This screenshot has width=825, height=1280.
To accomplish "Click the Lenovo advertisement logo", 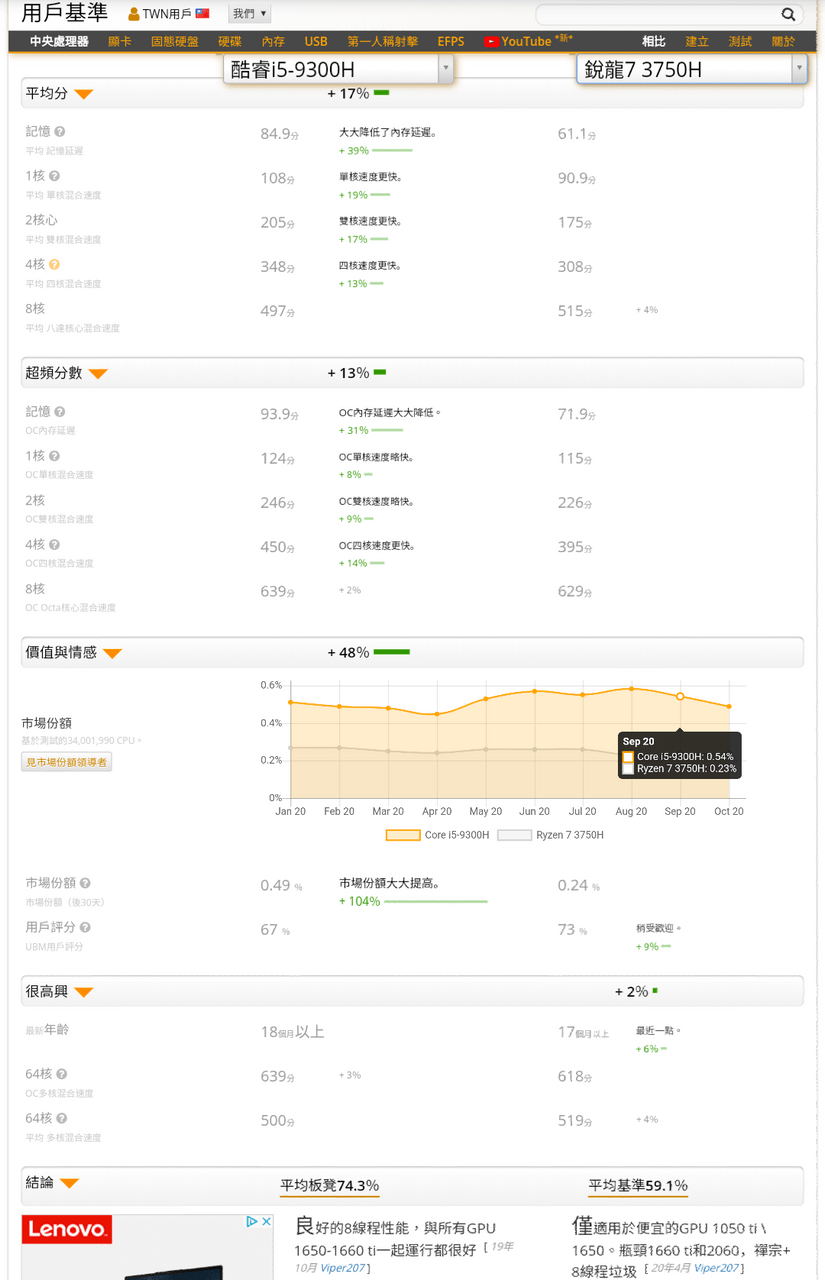I will click(68, 1230).
